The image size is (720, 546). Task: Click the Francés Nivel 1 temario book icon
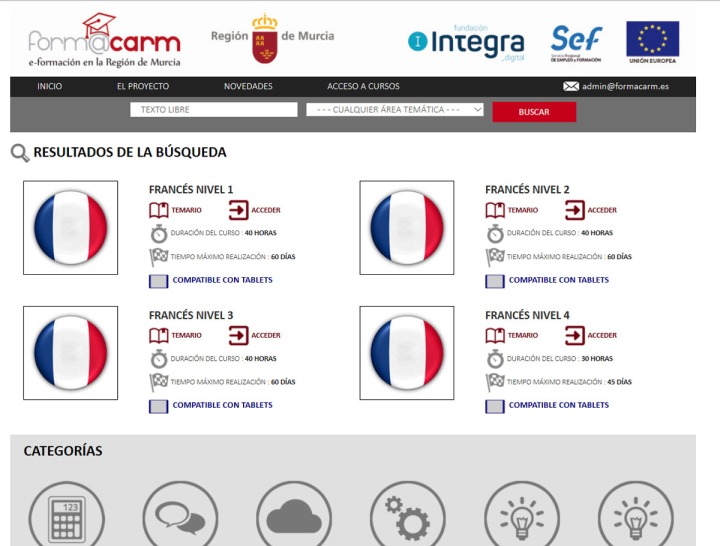coord(158,210)
